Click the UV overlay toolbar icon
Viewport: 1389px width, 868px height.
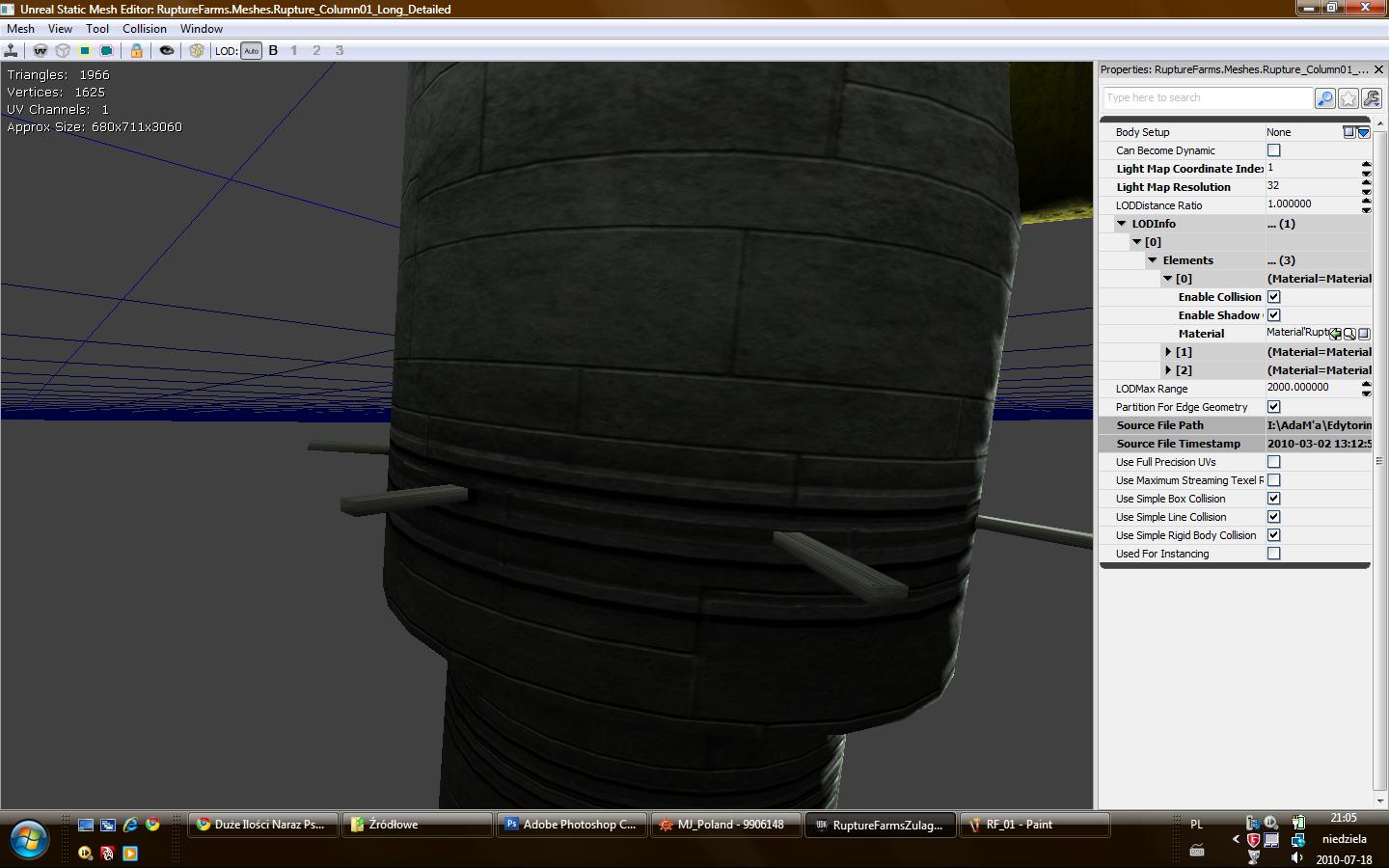point(41,50)
